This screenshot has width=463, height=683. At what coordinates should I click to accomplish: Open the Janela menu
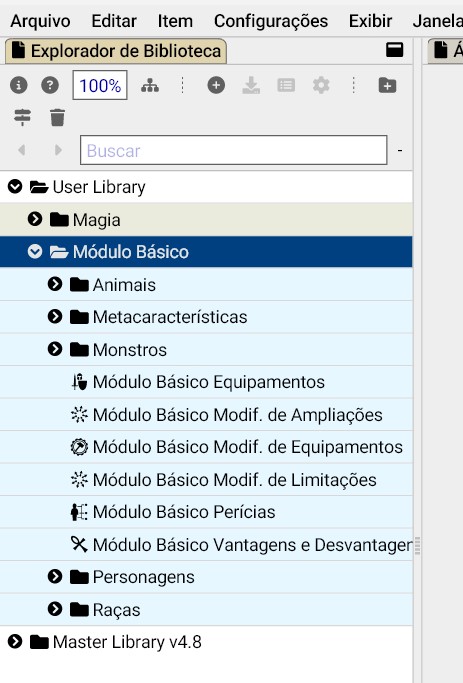[x=437, y=21]
